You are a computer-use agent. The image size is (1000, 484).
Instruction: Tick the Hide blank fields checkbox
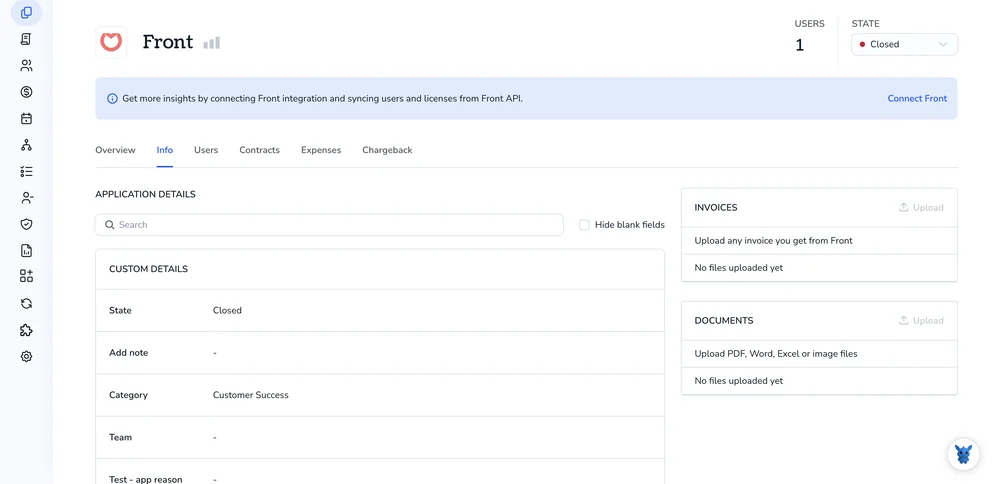point(584,224)
